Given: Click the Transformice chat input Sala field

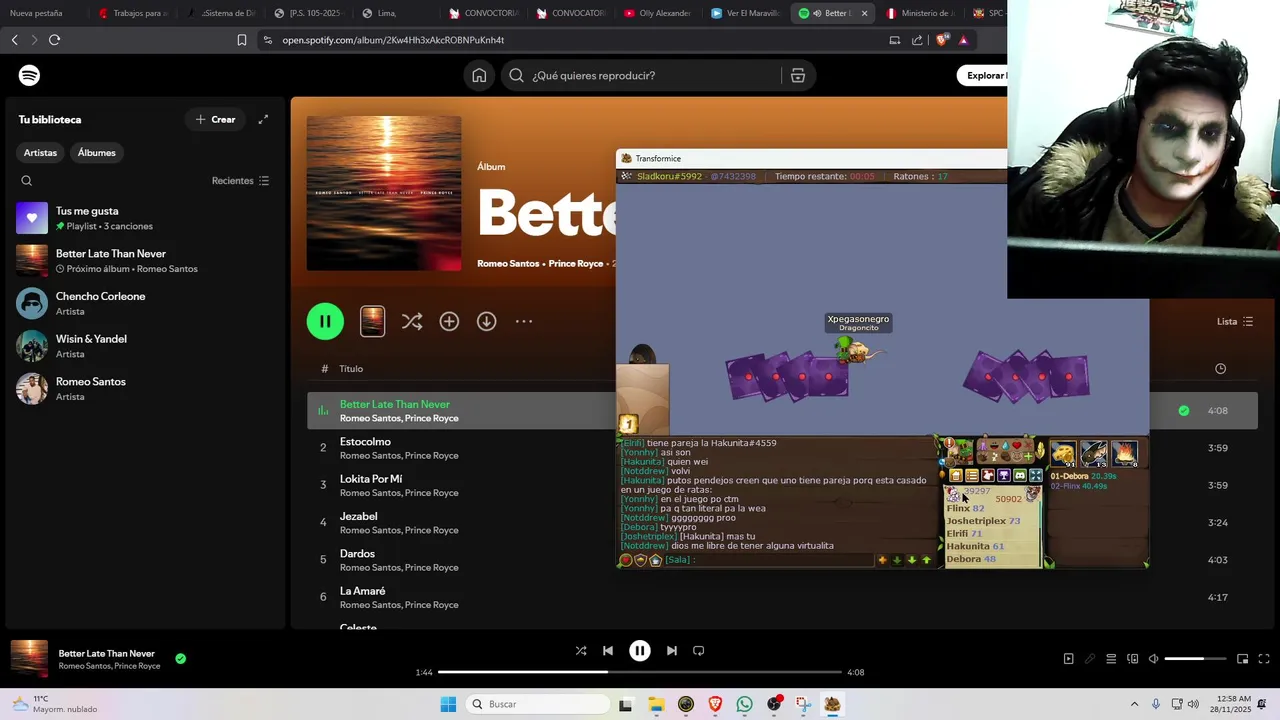Looking at the screenshot, I should click(x=768, y=560).
